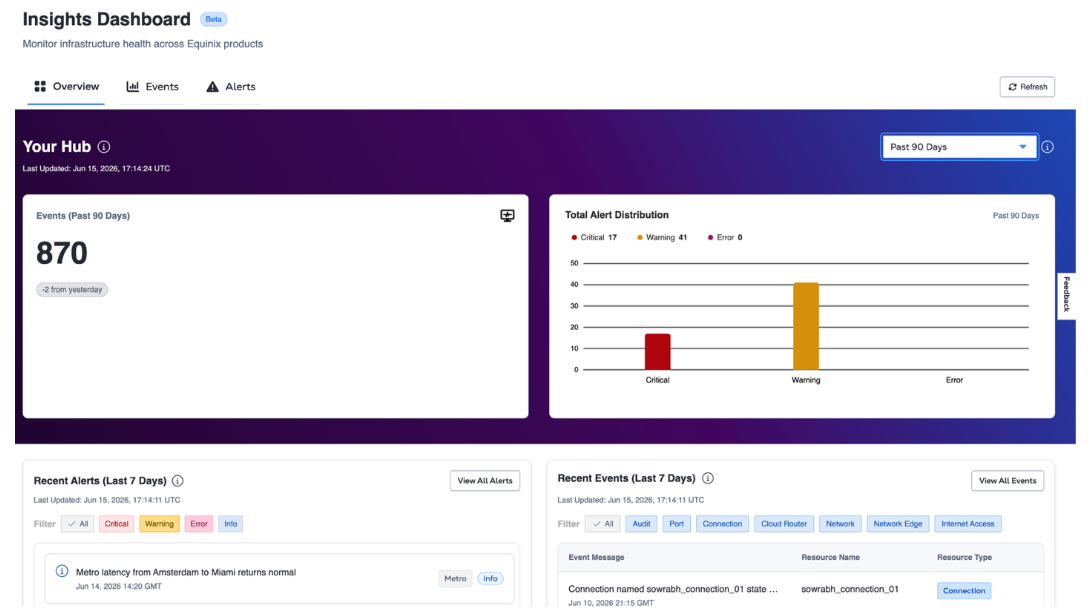Filter recent events by Port
Screen dimensions: 1088x614
coord(677,524)
